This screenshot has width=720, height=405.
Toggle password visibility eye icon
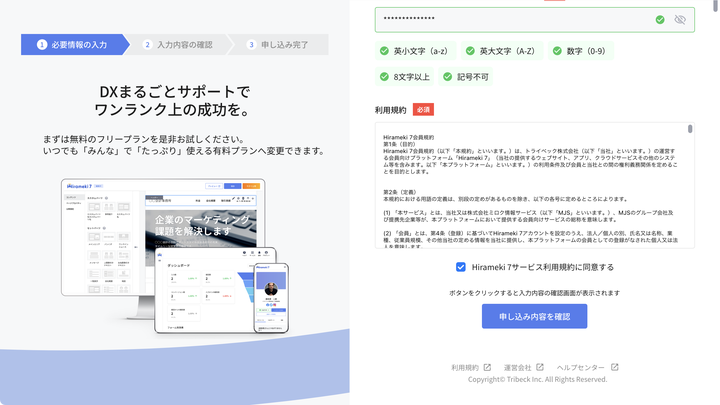point(680,20)
